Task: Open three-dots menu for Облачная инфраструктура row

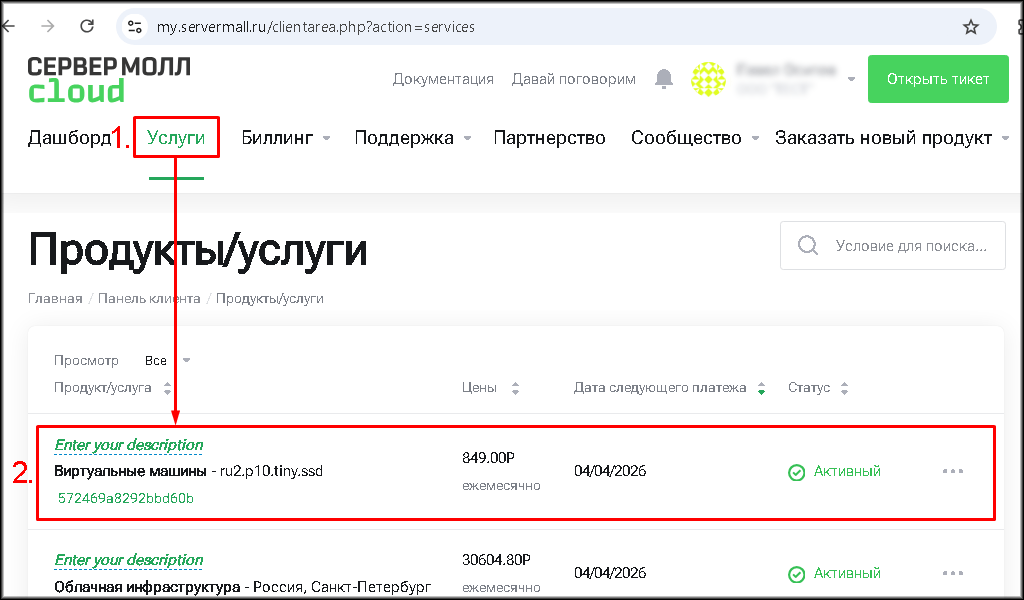Action: coord(953,573)
